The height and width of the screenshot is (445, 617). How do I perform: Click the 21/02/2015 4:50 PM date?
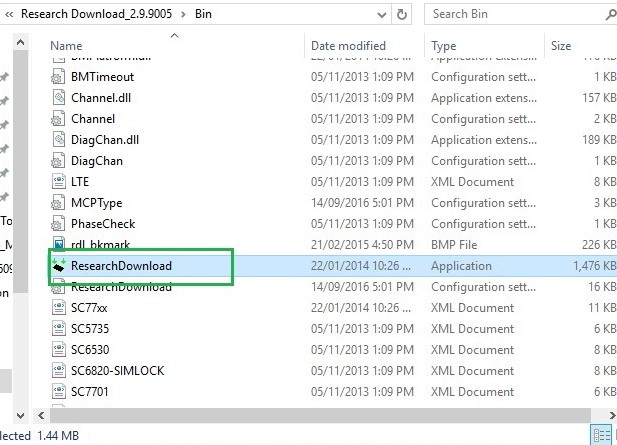[362, 245]
